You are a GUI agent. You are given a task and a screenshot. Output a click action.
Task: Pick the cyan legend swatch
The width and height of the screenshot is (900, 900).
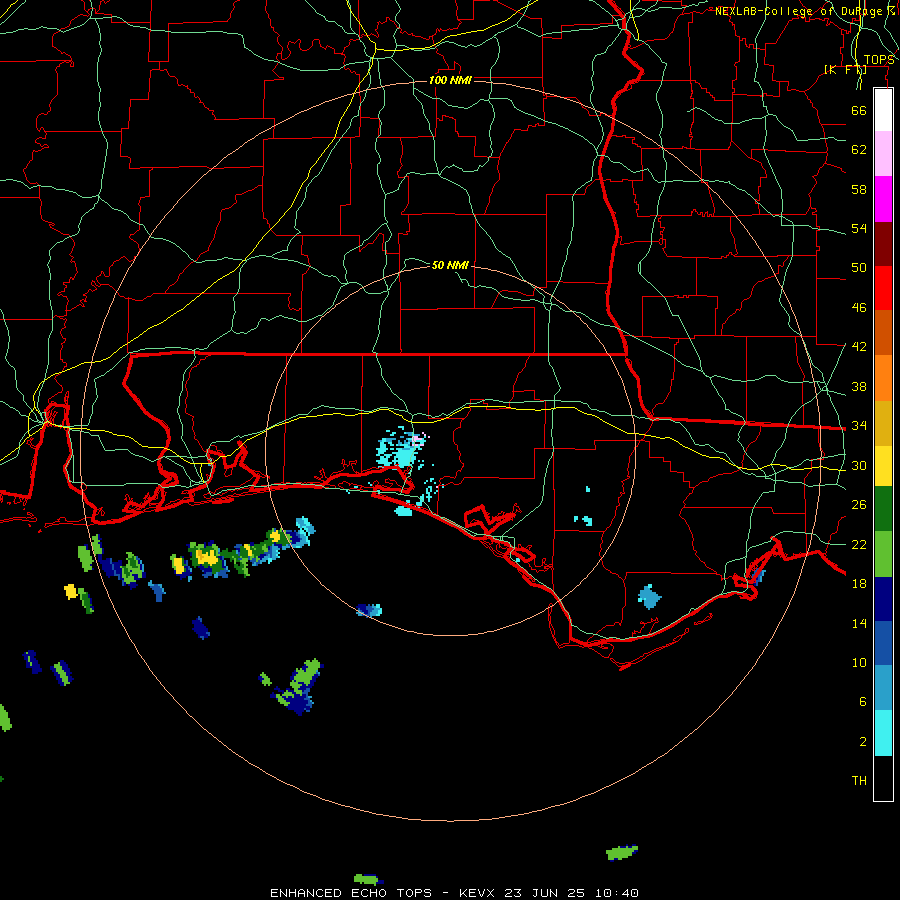point(883,733)
